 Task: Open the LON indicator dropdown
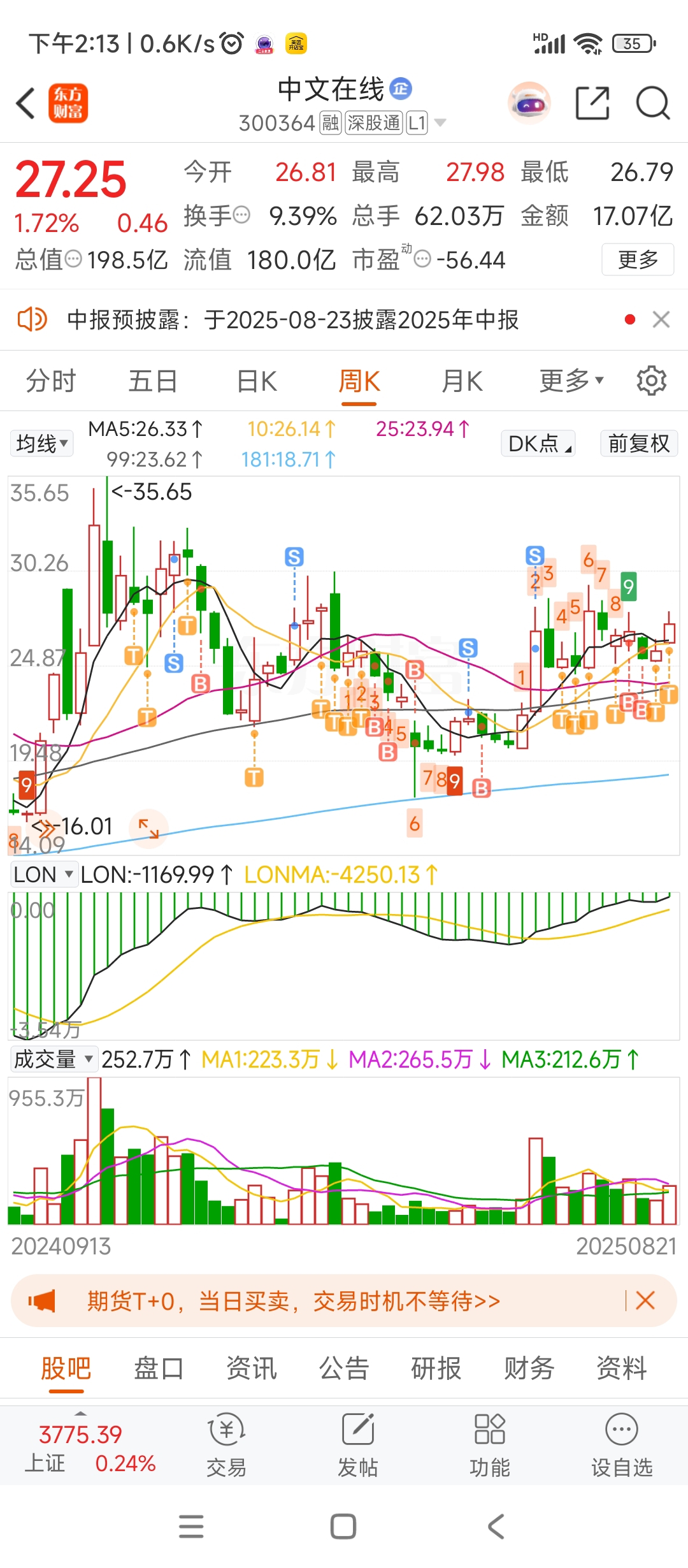click(43, 875)
